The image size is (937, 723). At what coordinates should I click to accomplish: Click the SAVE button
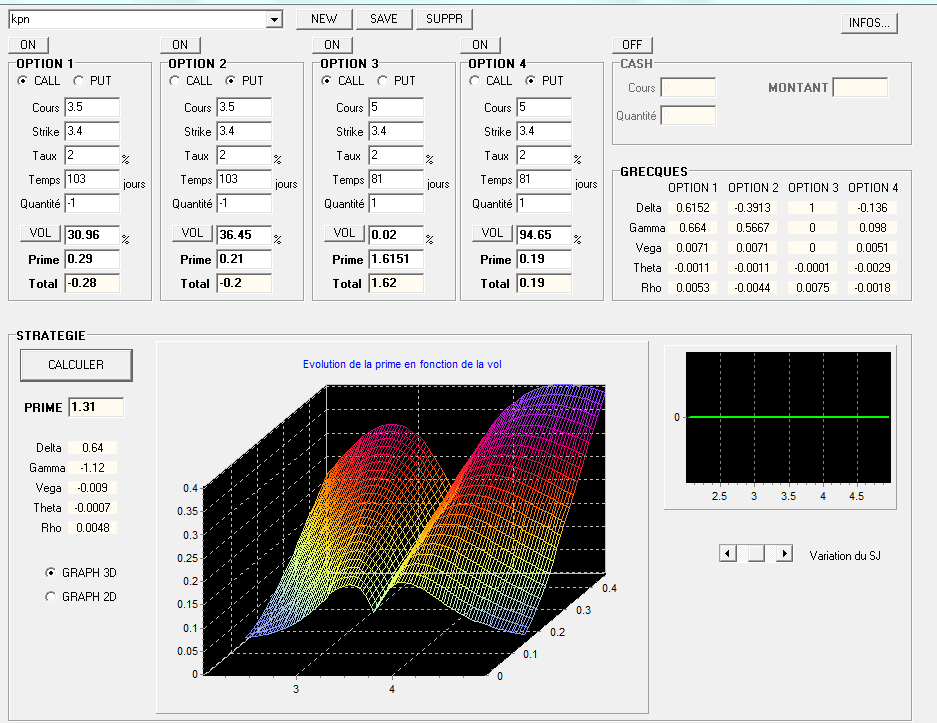coord(384,19)
